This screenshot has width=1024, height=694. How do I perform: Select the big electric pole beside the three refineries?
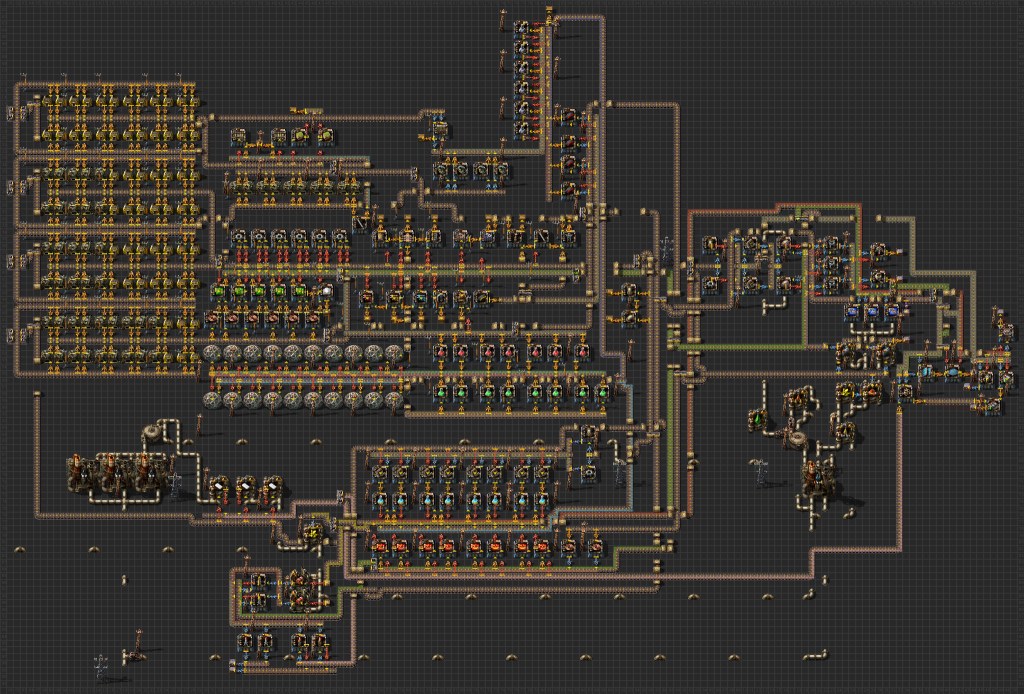(x=174, y=485)
